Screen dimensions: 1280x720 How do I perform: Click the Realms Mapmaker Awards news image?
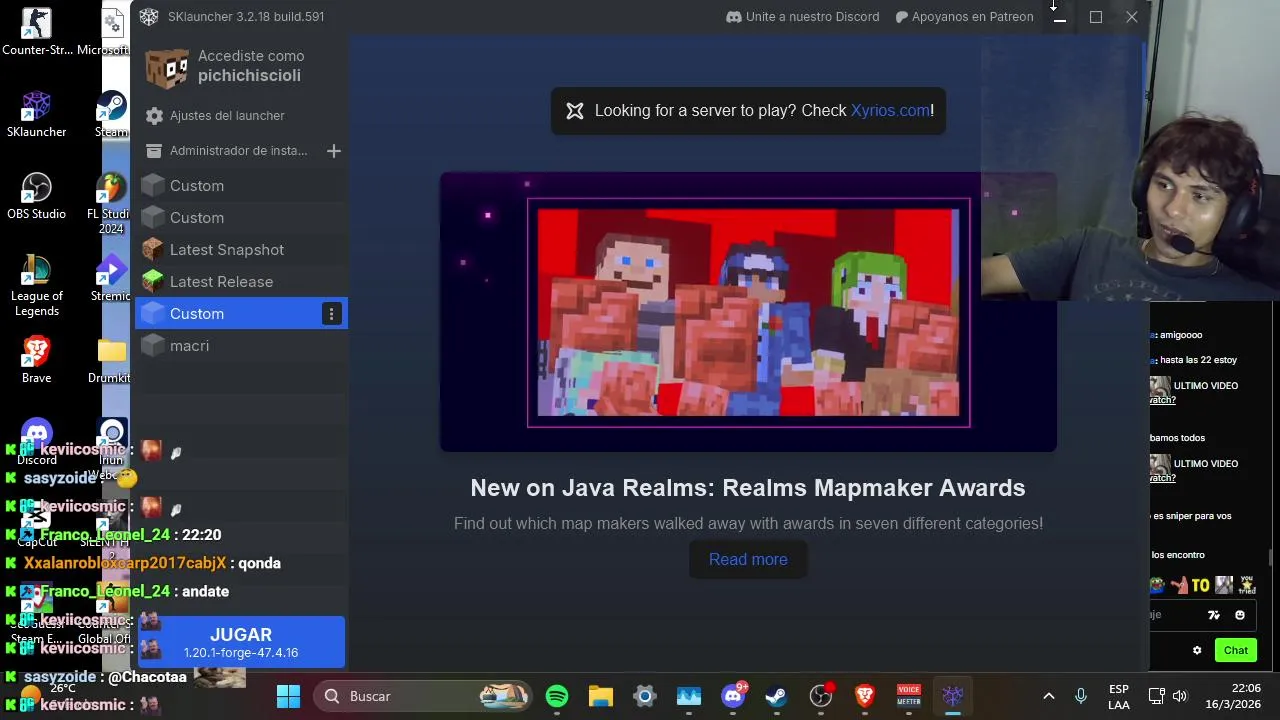(x=748, y=312)
